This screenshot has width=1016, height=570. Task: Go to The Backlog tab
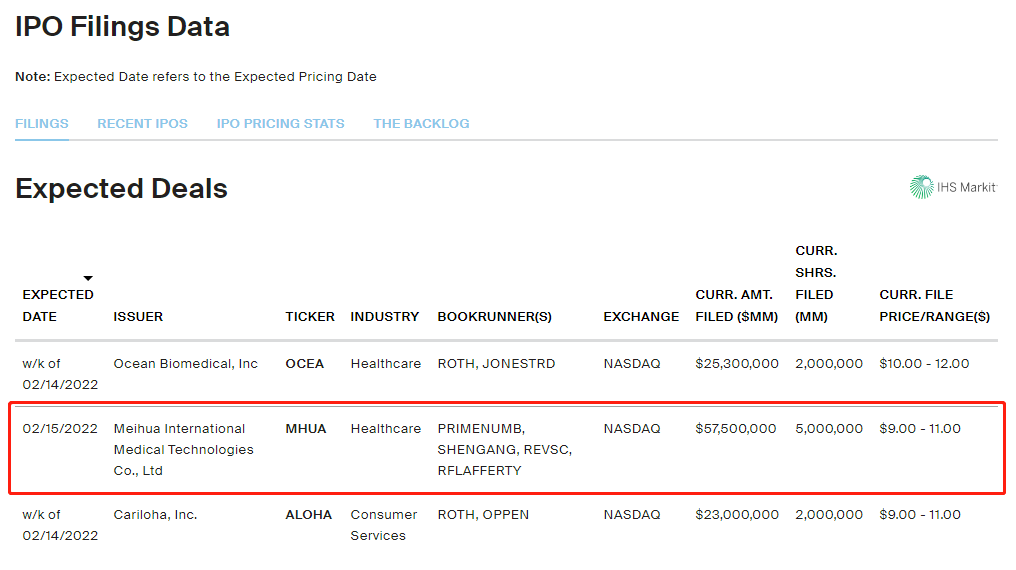(x=421, y=124)
